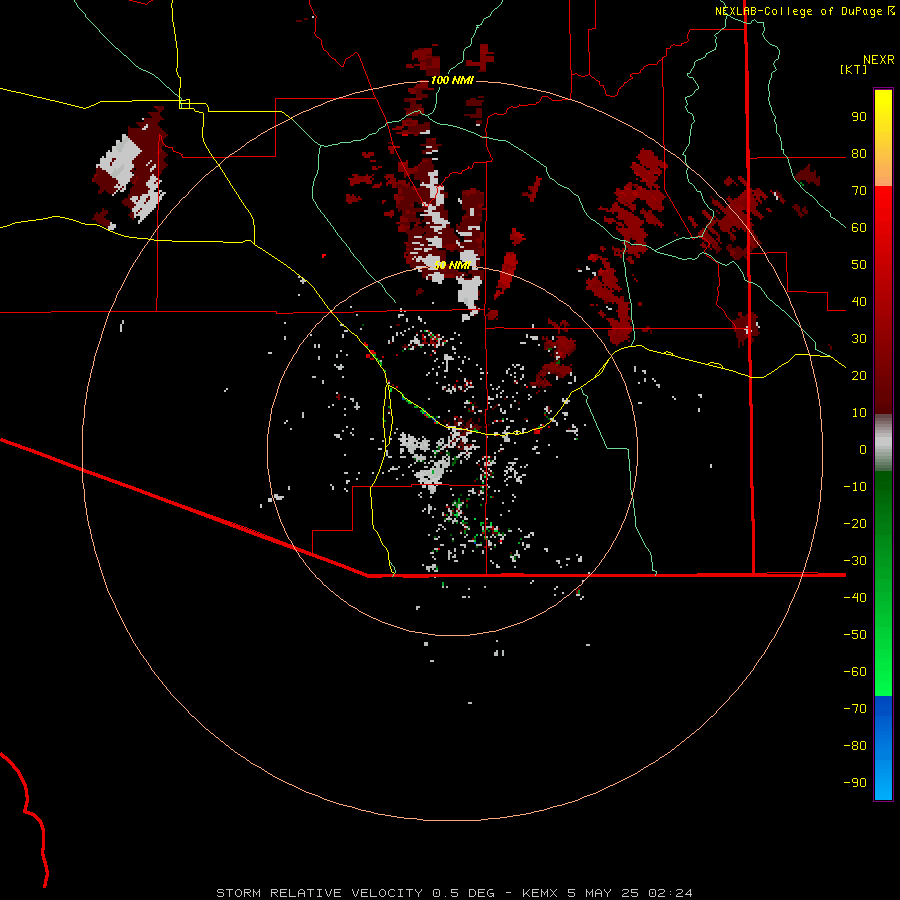The width and height of the screenshot is (900, 900).
Task: Click the -30 value on the velocity scale
Action: point(855,561)
